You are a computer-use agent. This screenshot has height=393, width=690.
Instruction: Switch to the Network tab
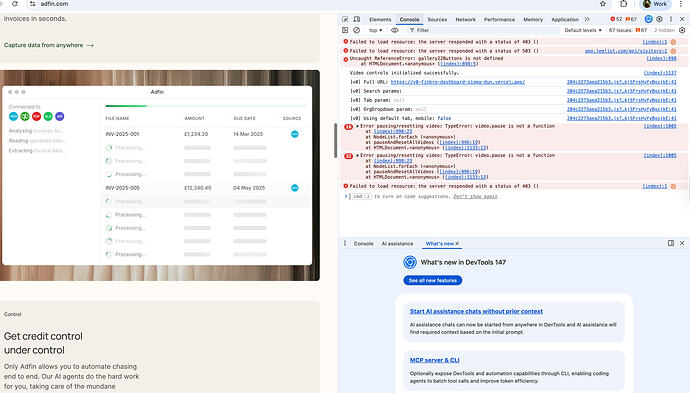466,20
